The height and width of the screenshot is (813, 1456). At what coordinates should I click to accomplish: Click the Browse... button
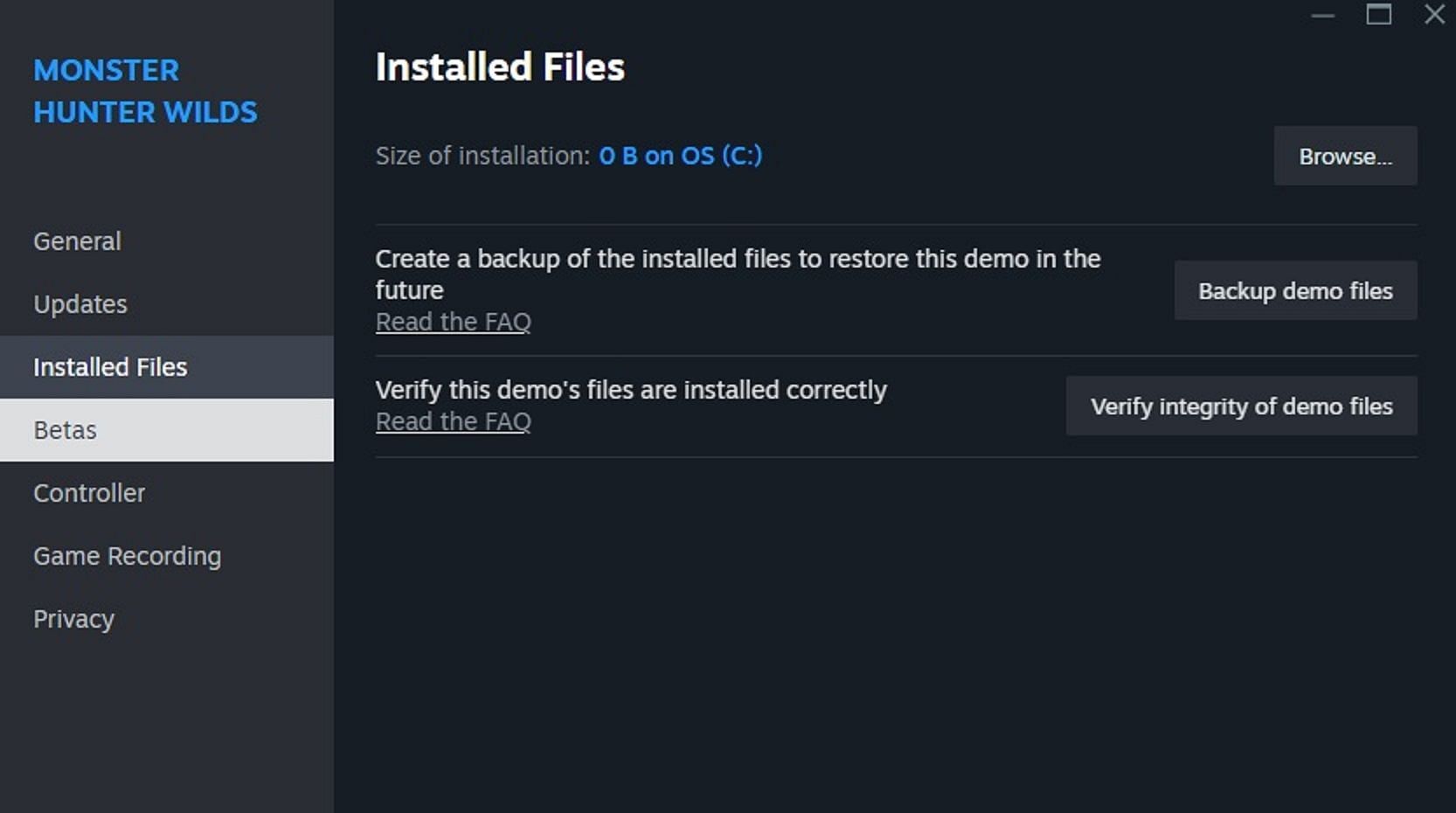(x=1345, y=156)
